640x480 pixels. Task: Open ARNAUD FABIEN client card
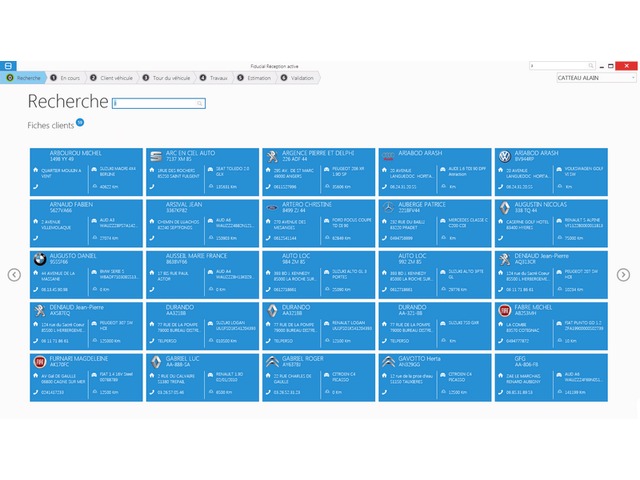coord(86,223)
